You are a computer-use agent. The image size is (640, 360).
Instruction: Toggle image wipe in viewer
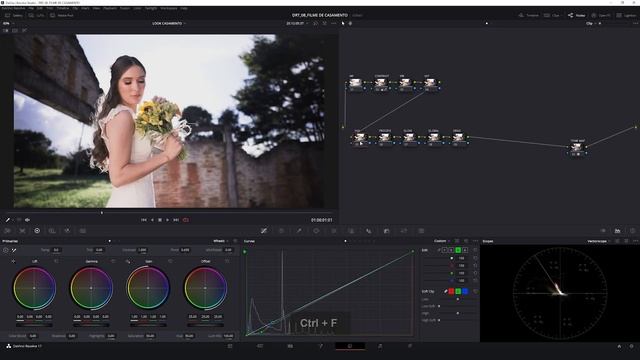(x=6, y=30)
